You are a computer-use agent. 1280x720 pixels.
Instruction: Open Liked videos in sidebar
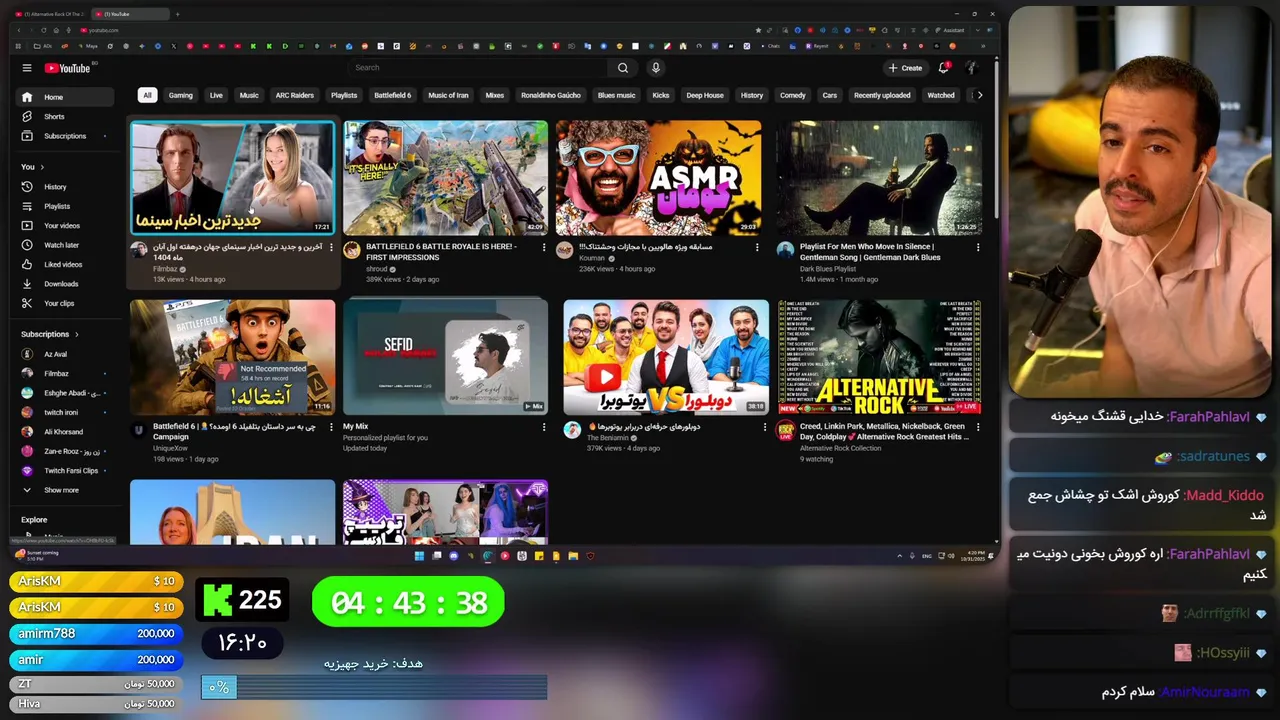tap(66, 265)
